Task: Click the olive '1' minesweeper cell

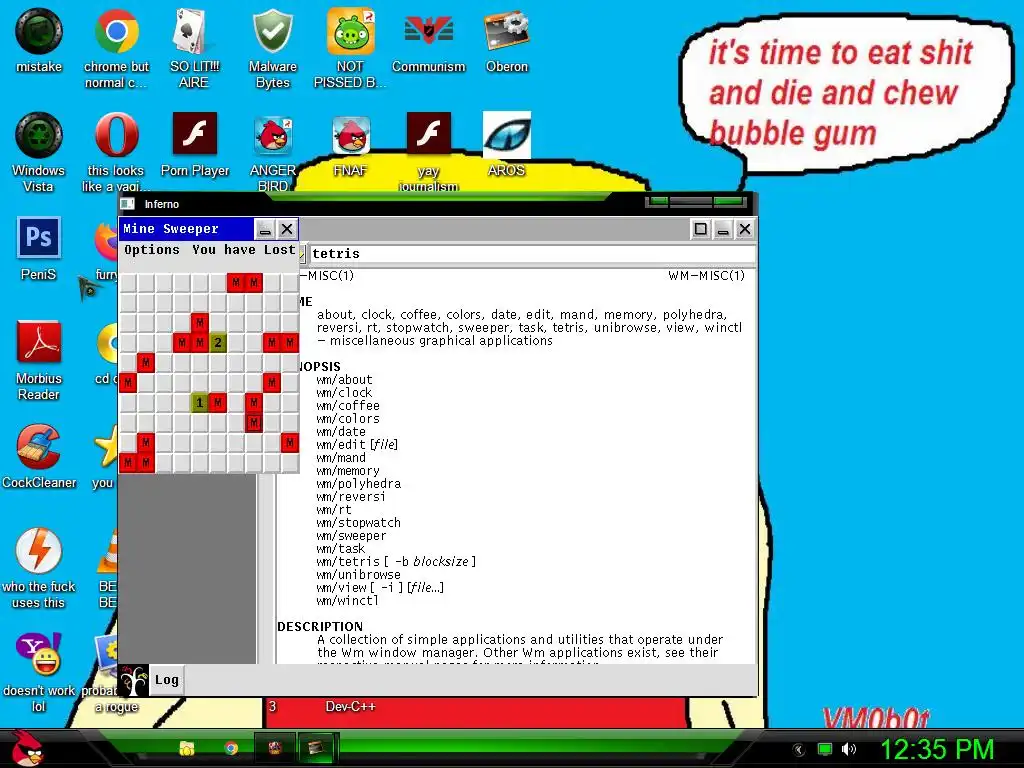Action: tap(200, 402)
